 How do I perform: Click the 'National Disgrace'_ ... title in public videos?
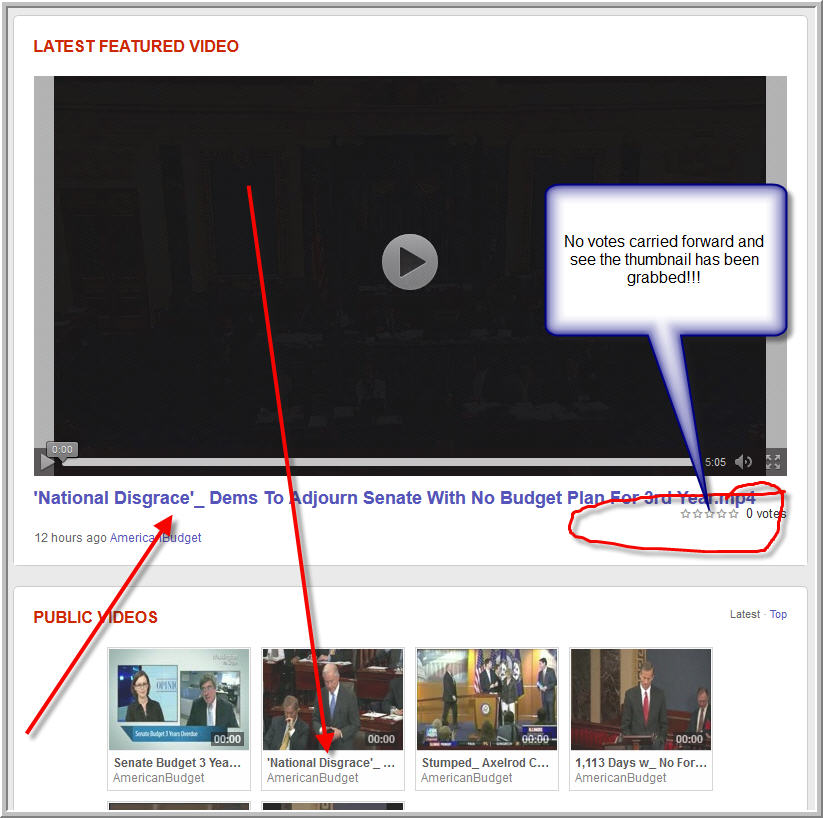coord(331,763)
